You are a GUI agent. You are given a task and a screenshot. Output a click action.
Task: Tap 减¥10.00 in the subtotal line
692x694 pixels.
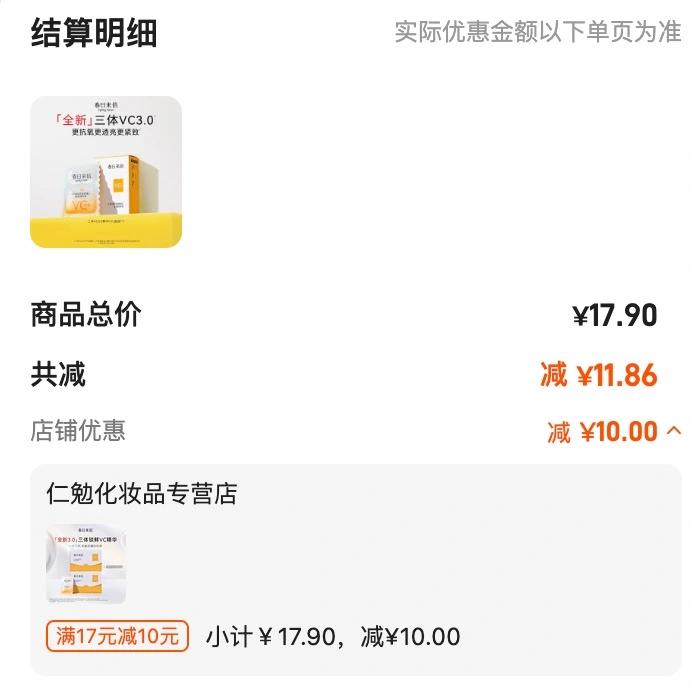click(410, 637)
